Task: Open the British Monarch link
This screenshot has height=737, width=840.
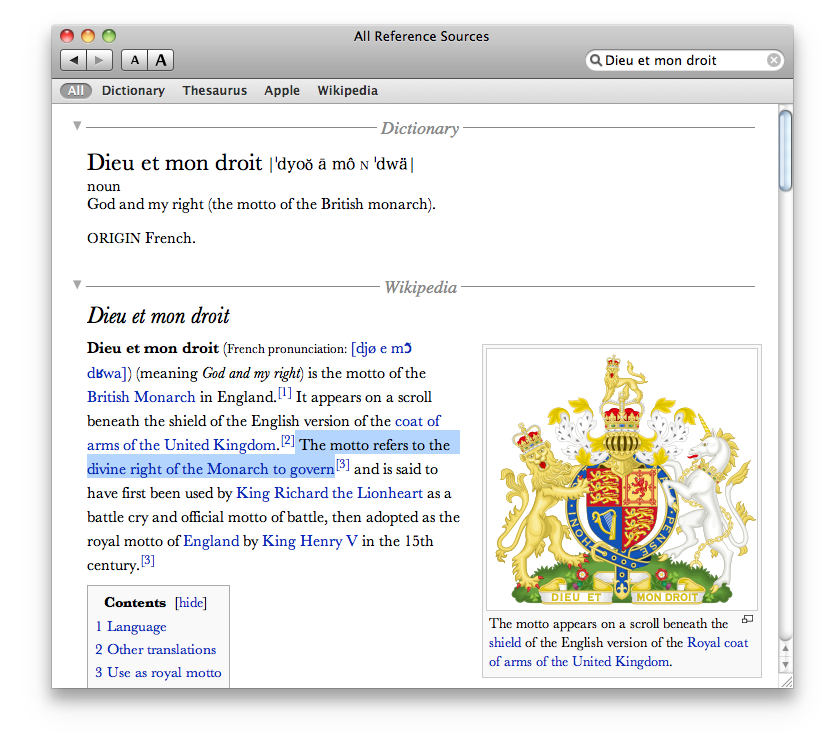Action: coord(141,397)
